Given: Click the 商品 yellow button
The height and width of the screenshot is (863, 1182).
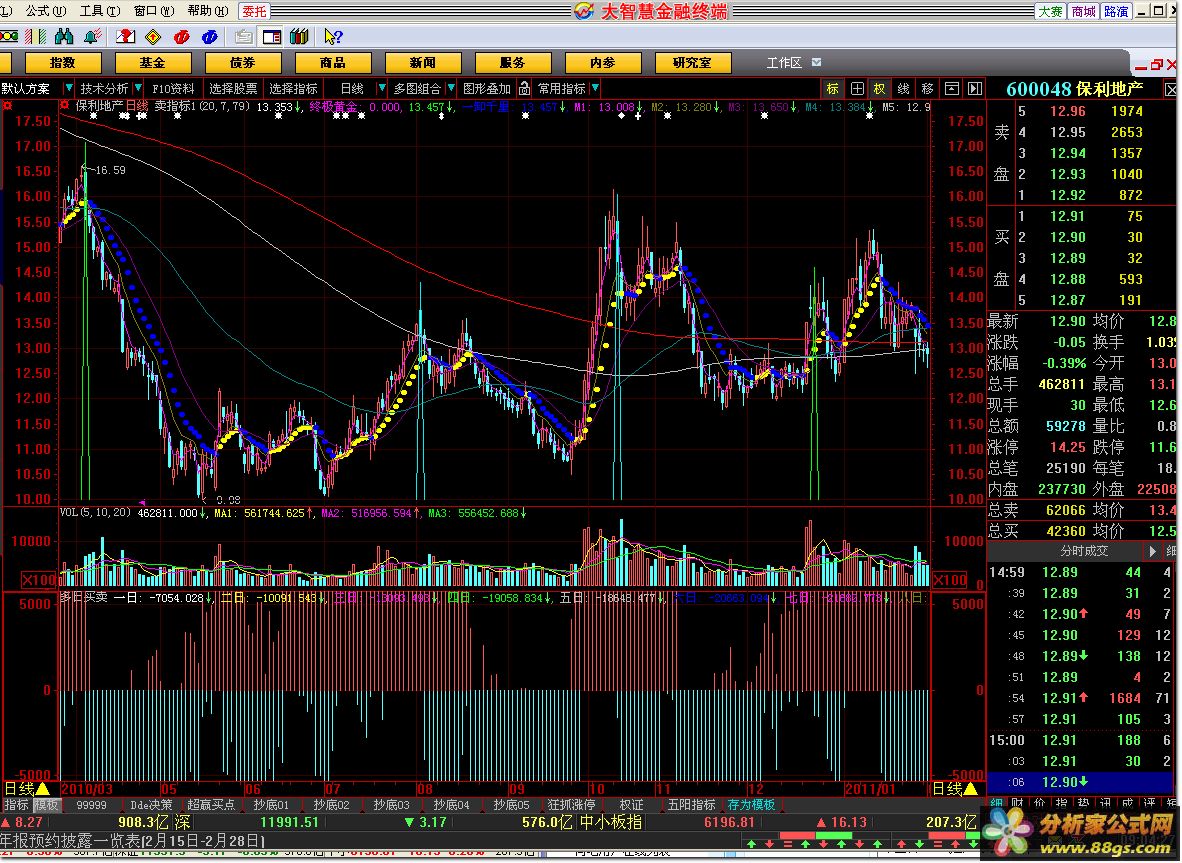Looking at the screenshot, I should [x=332, y=63].
